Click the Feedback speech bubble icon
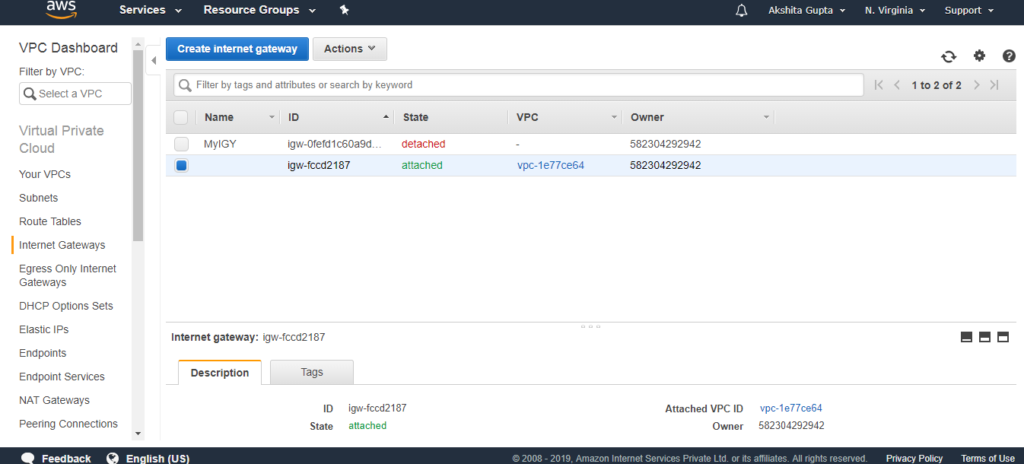The height and width of the screenshot is (464, 1024). tap(27, 458)
